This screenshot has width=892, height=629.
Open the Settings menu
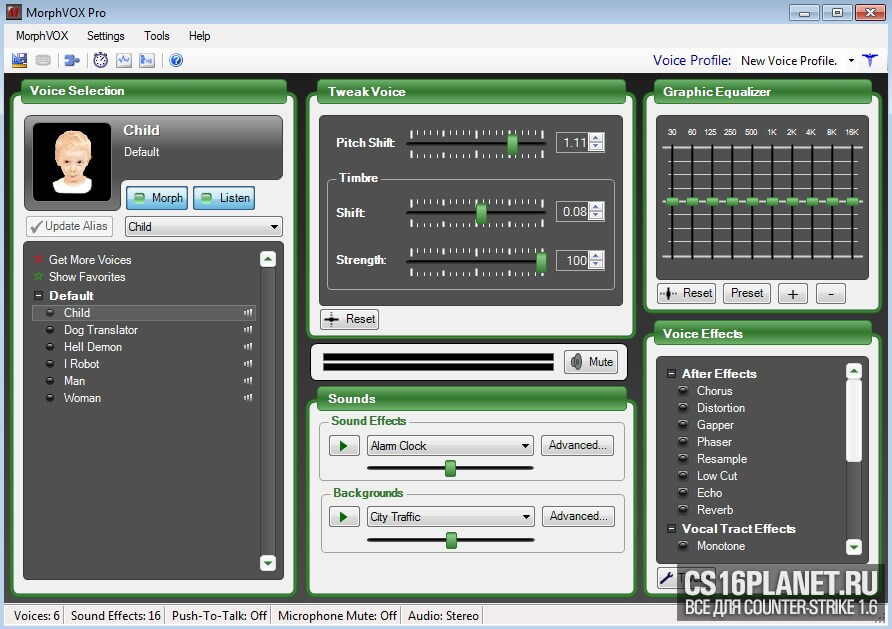105,36
